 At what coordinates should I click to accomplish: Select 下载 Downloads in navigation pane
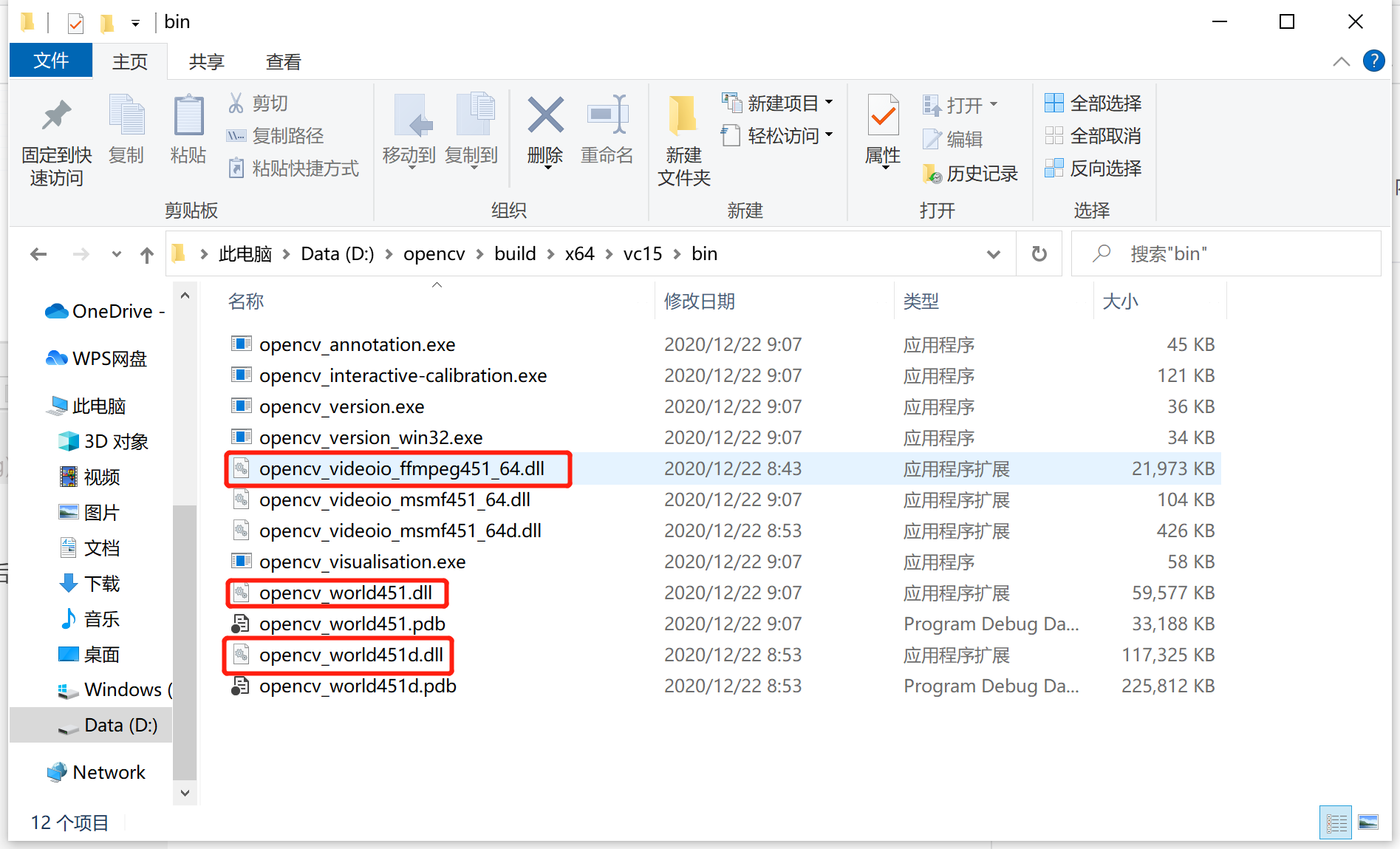click(89, 584)
